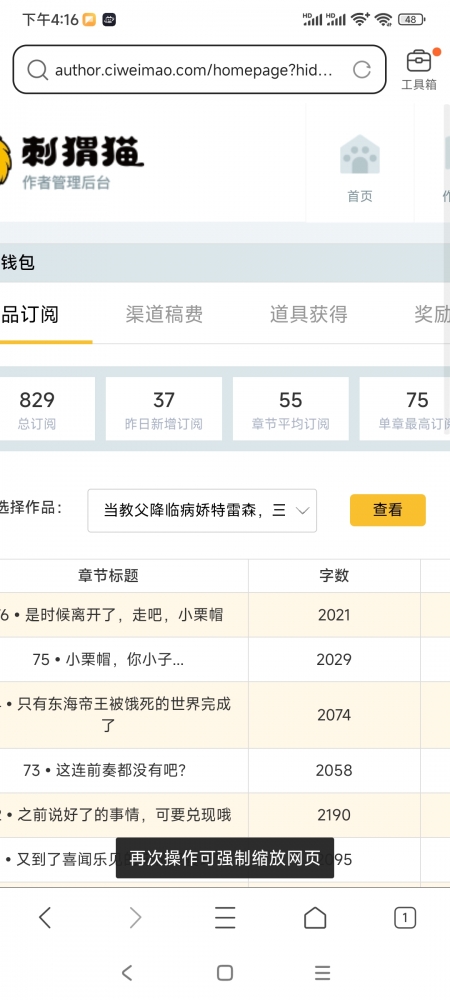The image size is (450, 1000).
Task: Click word count 2058
Action: tap(334, 770)
